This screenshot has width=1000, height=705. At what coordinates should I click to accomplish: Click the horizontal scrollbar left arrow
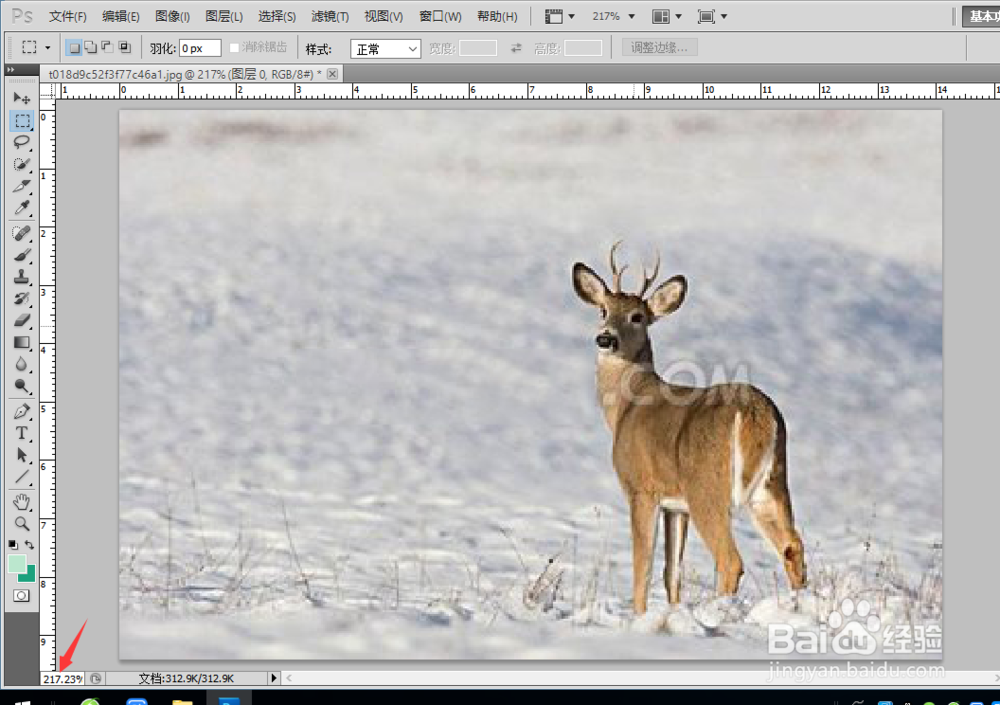pyautogui.click(x=289, y=678)
